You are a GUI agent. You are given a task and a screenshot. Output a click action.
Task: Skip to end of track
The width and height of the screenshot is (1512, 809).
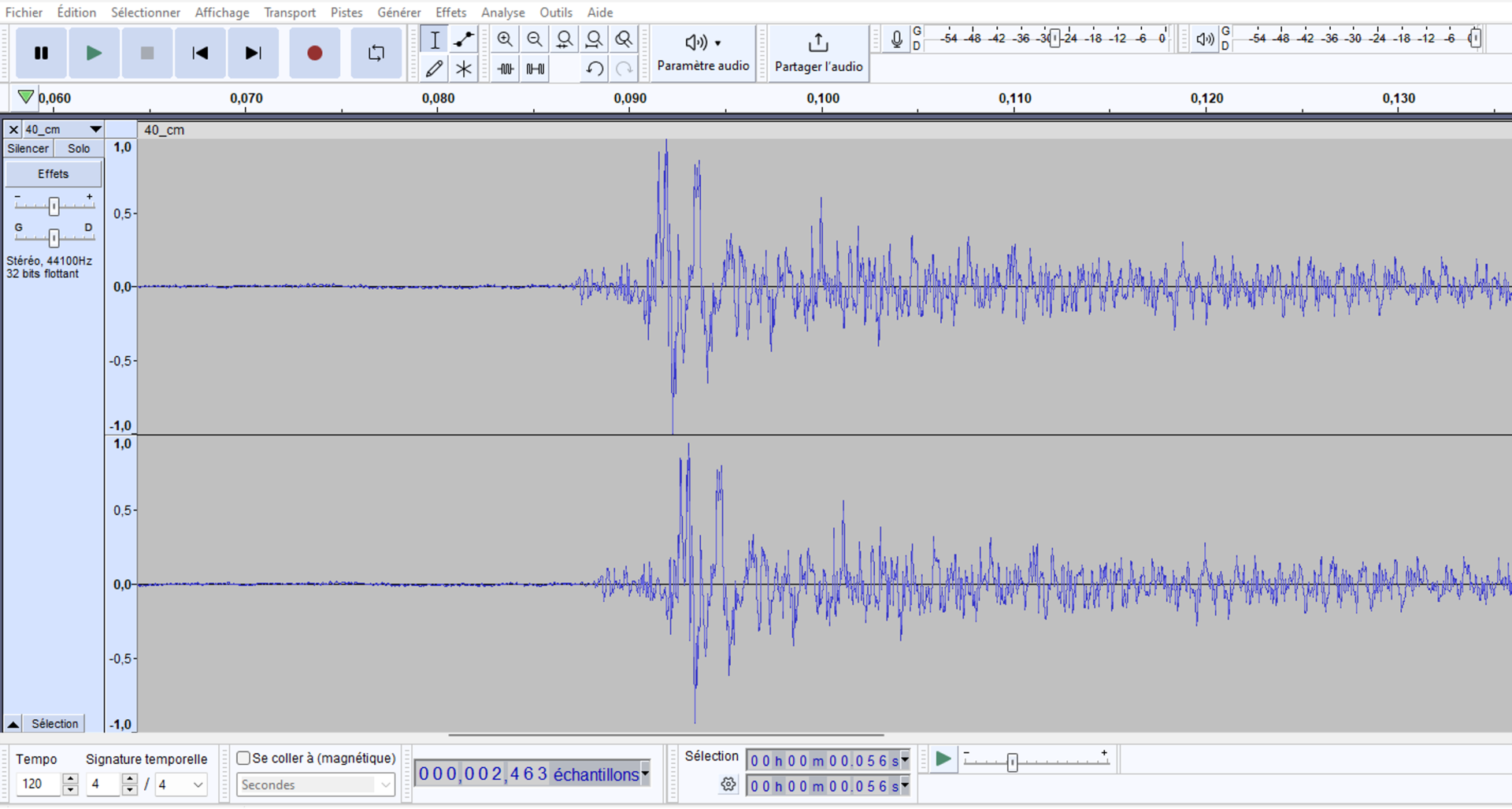tap(253, 54)
